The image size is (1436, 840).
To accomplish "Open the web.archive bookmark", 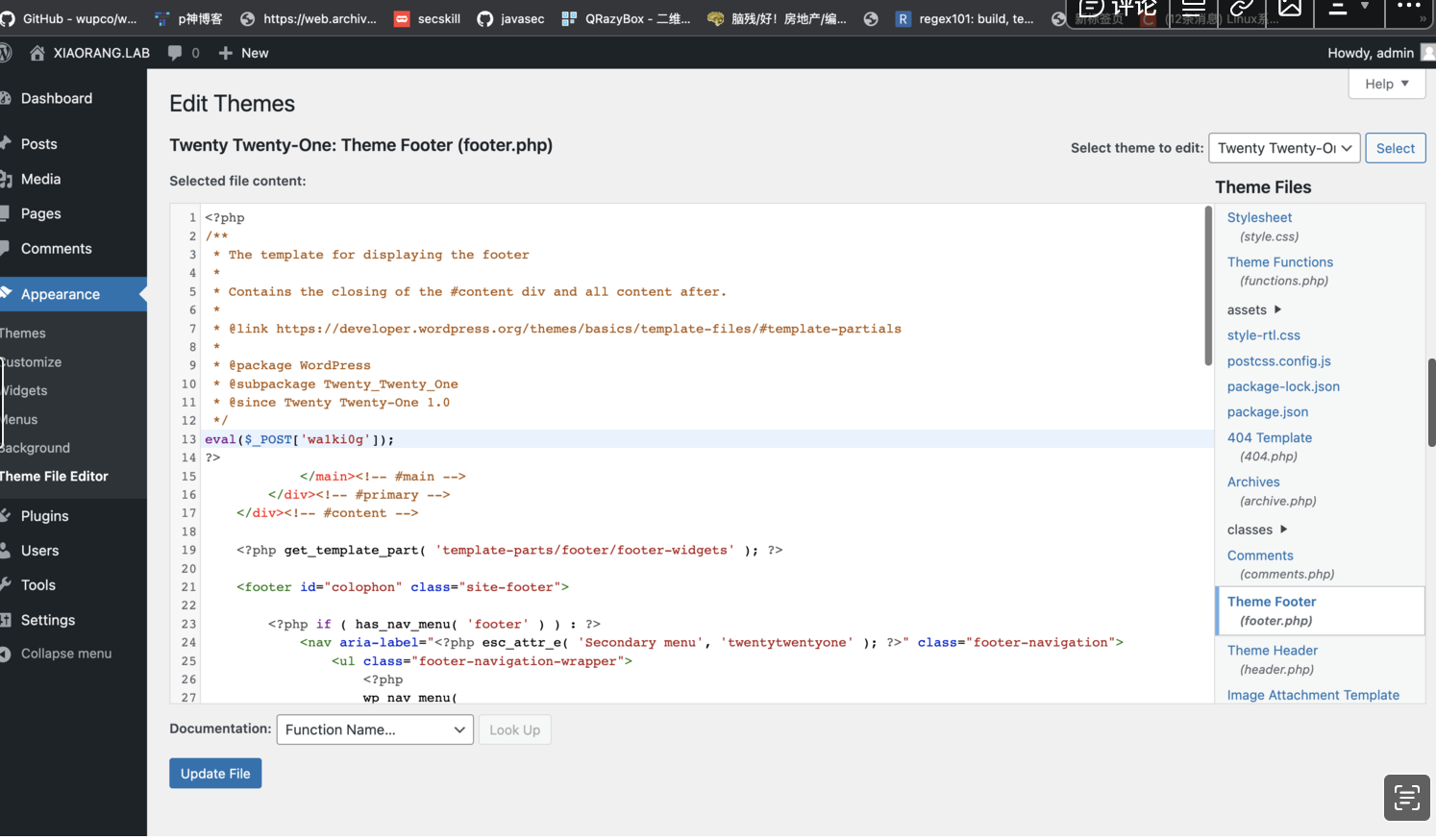I will [x=309, y=18].
